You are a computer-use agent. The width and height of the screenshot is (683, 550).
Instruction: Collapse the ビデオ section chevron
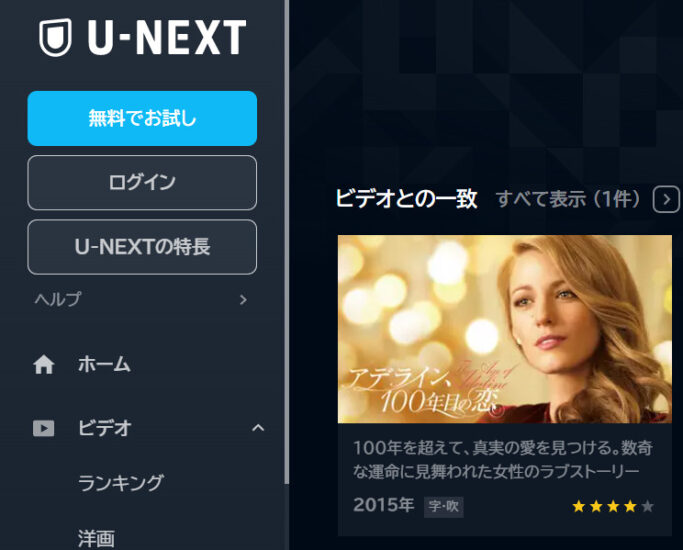pyautogui.click(x=258, y=428)
